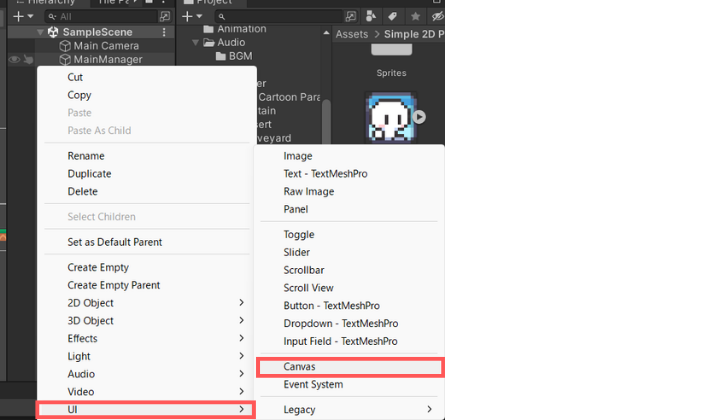
Task: Toggle the MainManager visibility eye icon
Action: pyautogui.click(x=15, y=60)
